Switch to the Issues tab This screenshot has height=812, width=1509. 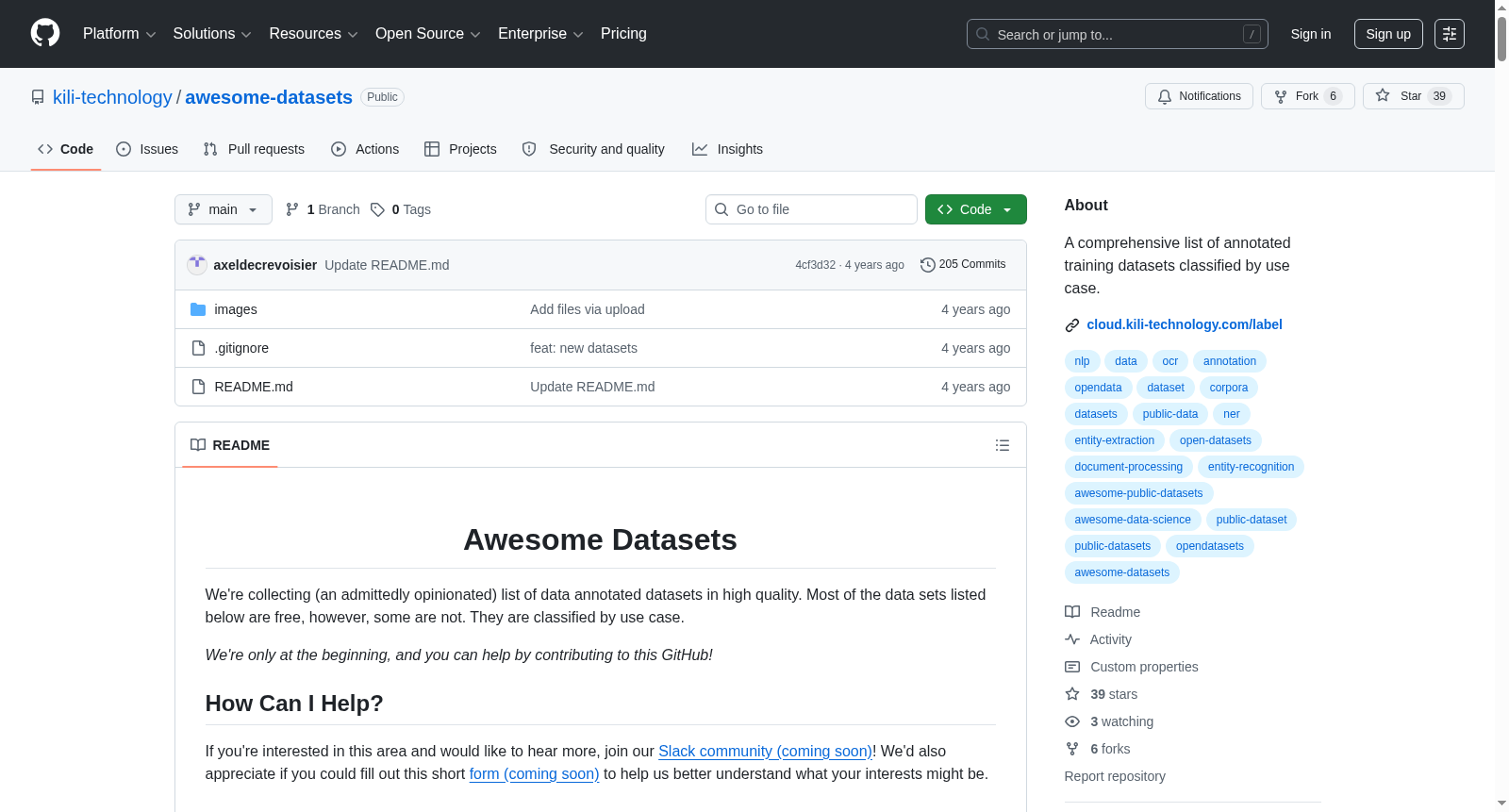pyautogui.click(x=147, y=149)
